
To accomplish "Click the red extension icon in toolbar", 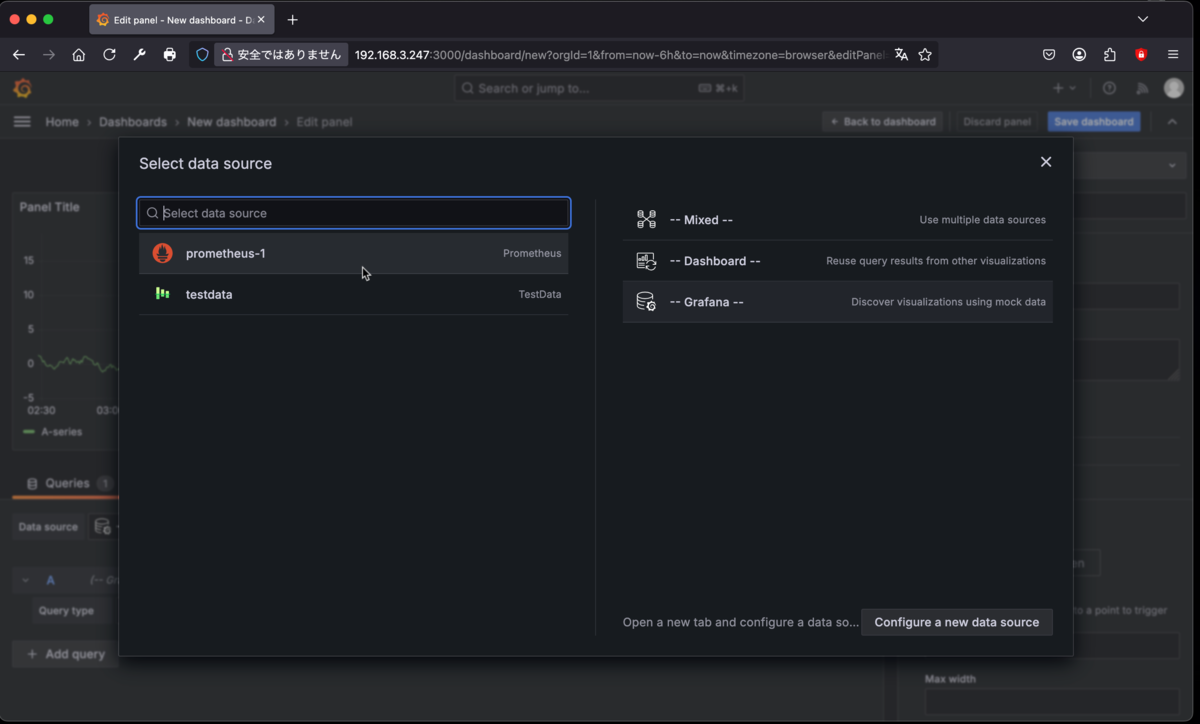I will tap(1141, 55).
